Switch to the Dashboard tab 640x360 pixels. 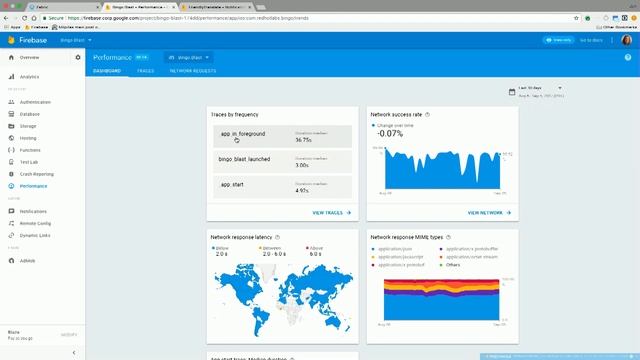click(x=107, y=71)
